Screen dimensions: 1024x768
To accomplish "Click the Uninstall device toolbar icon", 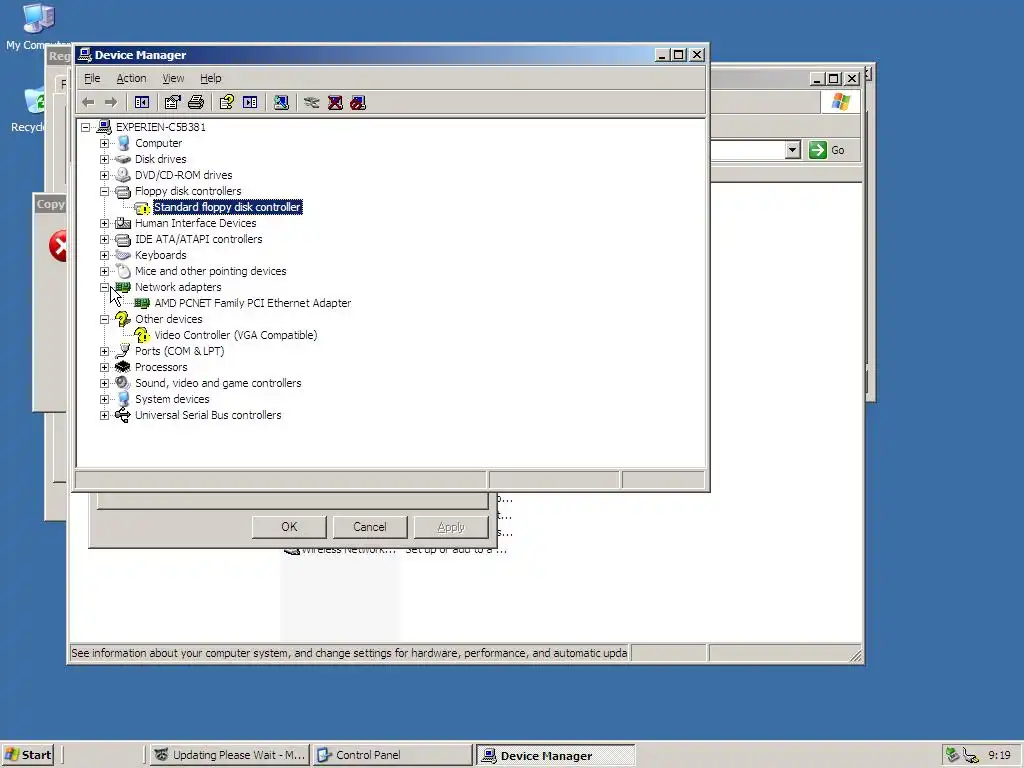I will (335, 103).
